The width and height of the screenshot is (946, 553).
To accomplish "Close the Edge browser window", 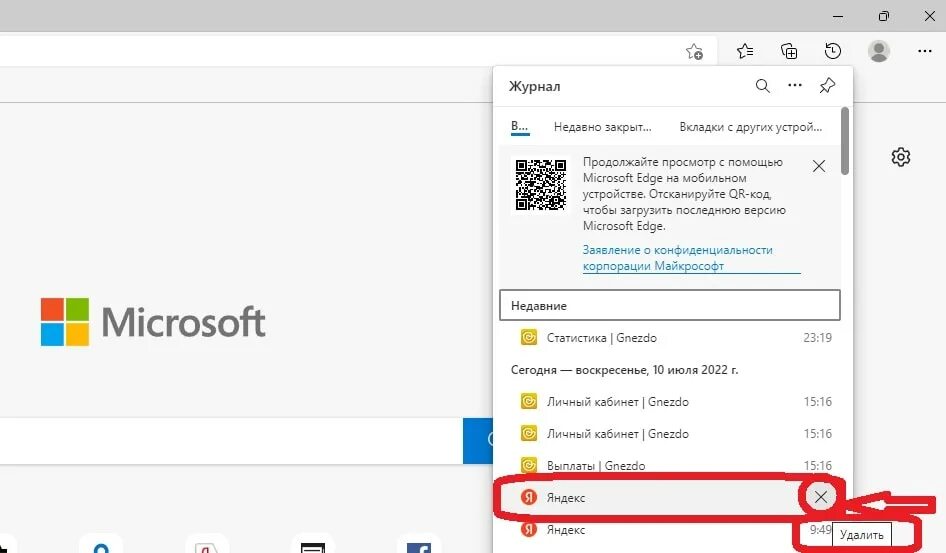I will [930, 16].
